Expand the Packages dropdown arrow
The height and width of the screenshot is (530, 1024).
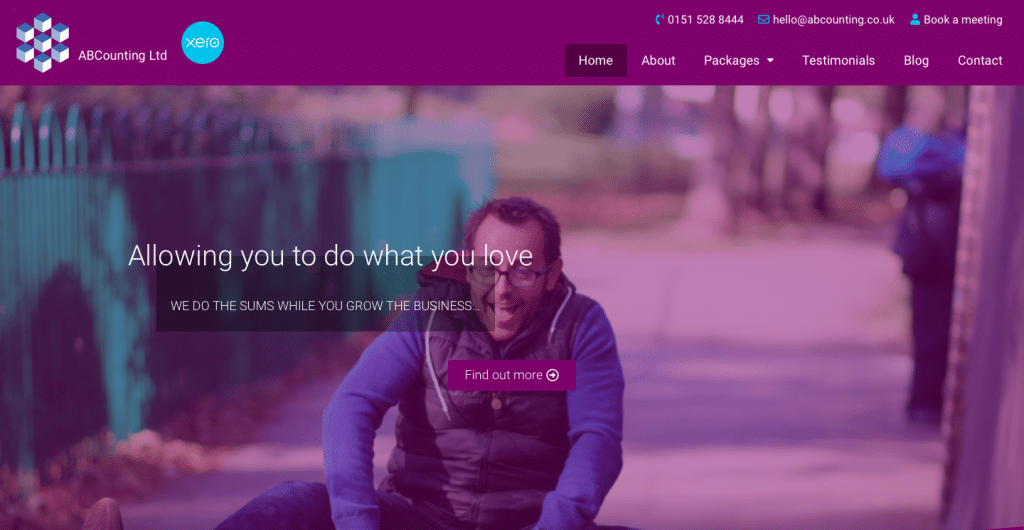tap(770, 61)
